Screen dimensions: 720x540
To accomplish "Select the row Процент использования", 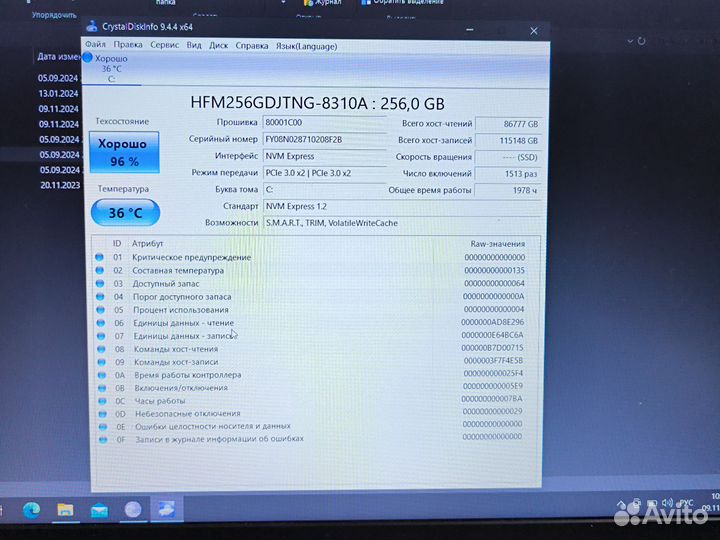I will pyautogui.click(x=310, y=309).
